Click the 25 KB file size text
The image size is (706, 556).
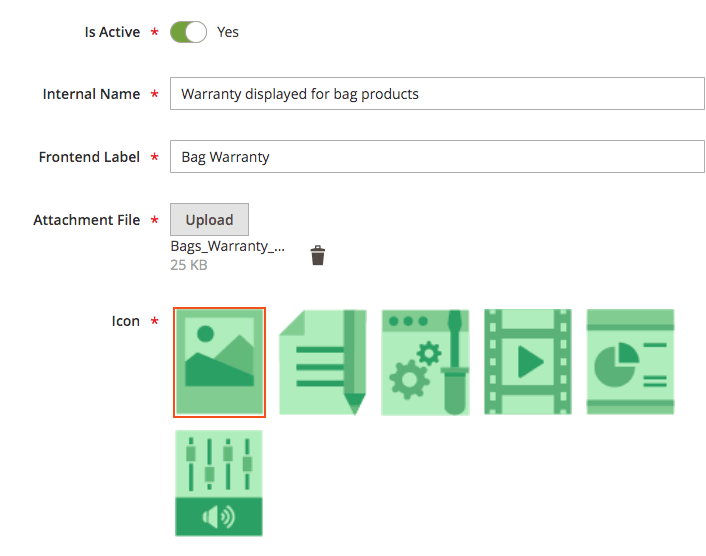[189, 266]
